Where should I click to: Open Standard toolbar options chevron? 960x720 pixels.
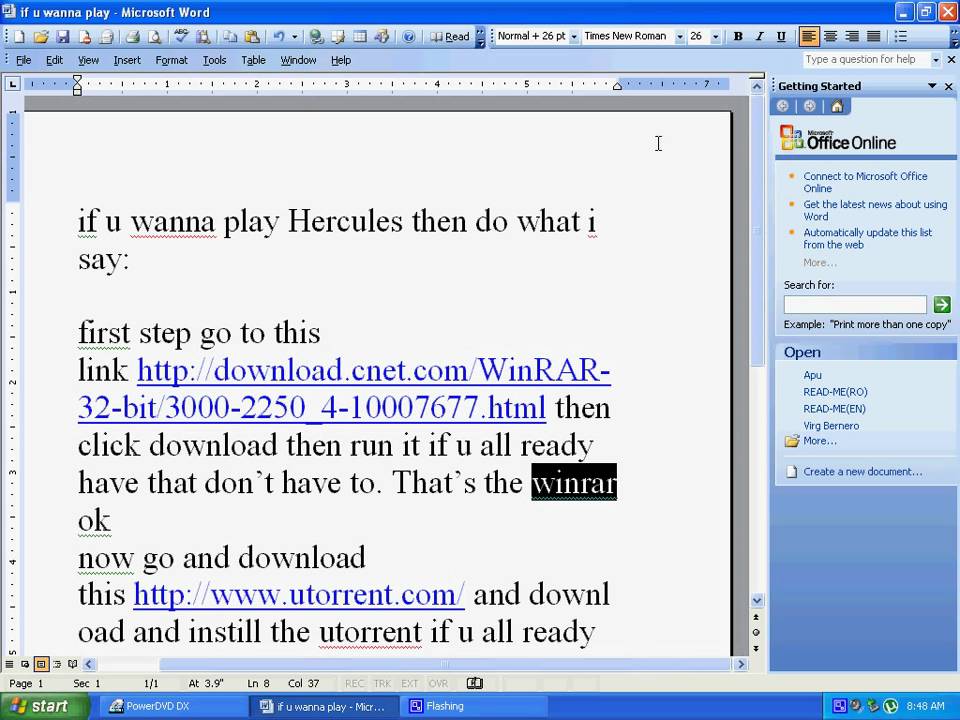click(x=481, y=37)
